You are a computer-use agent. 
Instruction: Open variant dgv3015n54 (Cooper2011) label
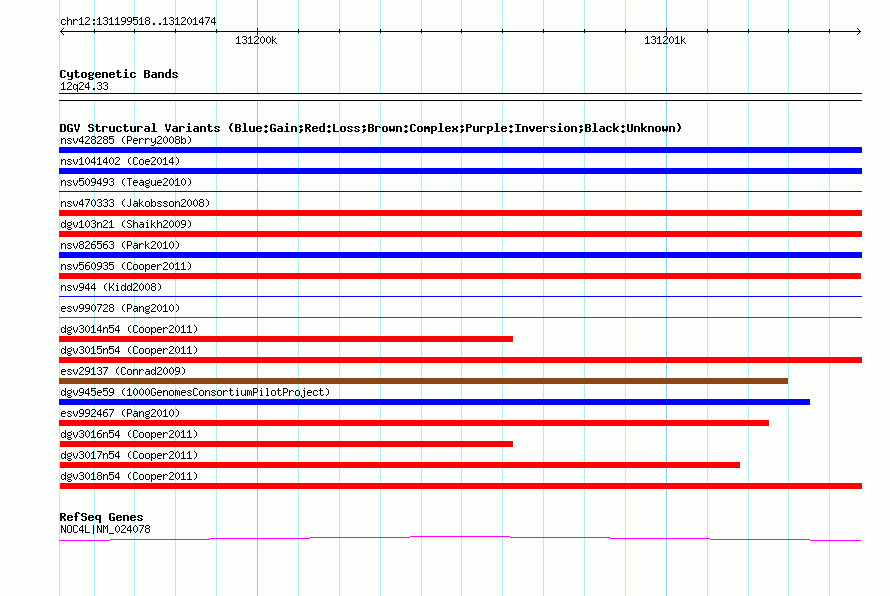point(129,350)
